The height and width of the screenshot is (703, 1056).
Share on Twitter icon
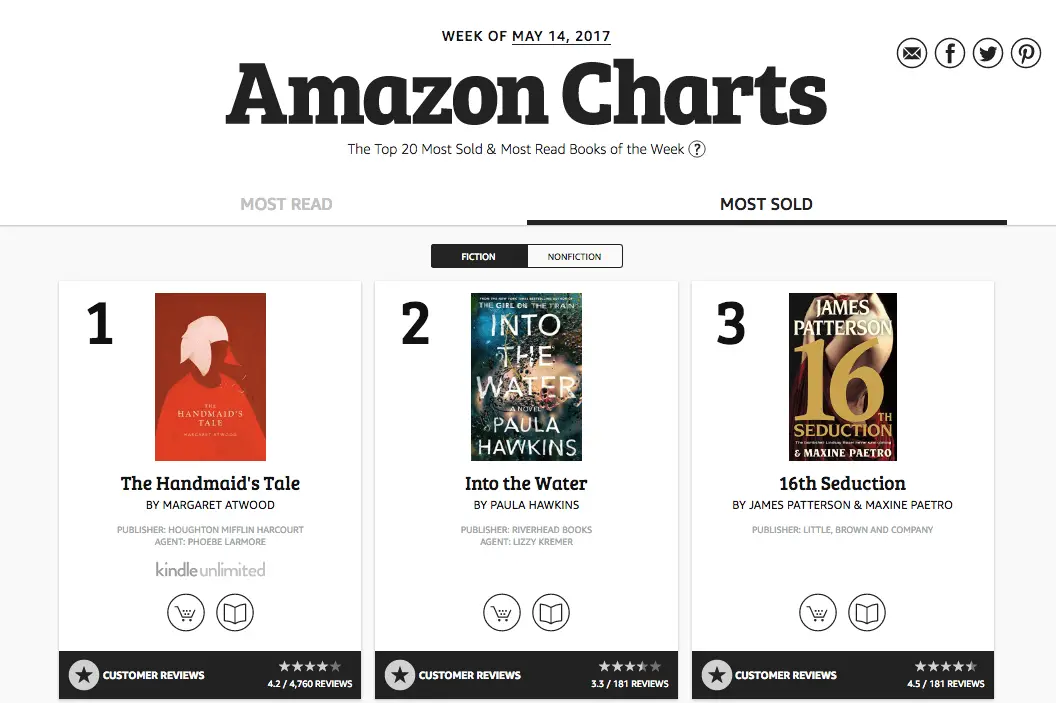[x=987, y=53]
